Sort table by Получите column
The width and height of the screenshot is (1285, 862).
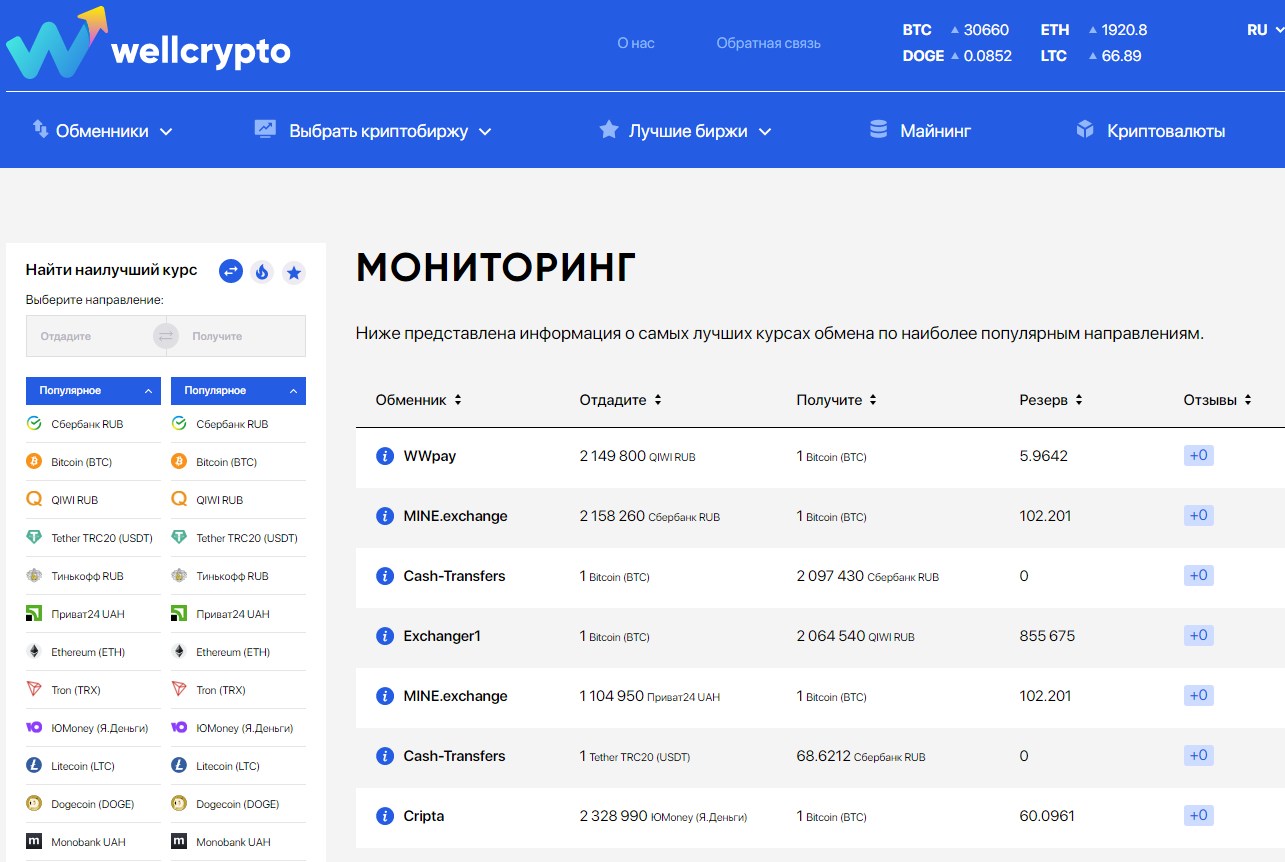pyautogui.click(x=836, y=400)
